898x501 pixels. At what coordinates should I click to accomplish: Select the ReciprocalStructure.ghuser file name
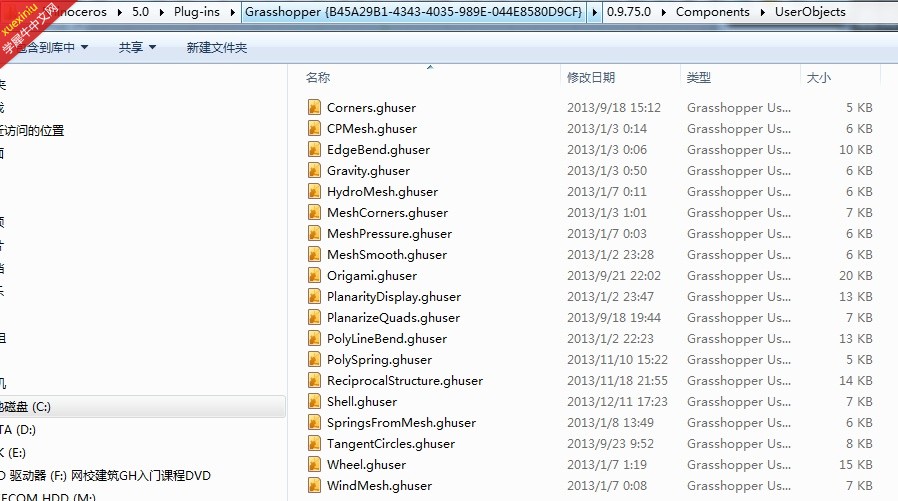(405, 380)
